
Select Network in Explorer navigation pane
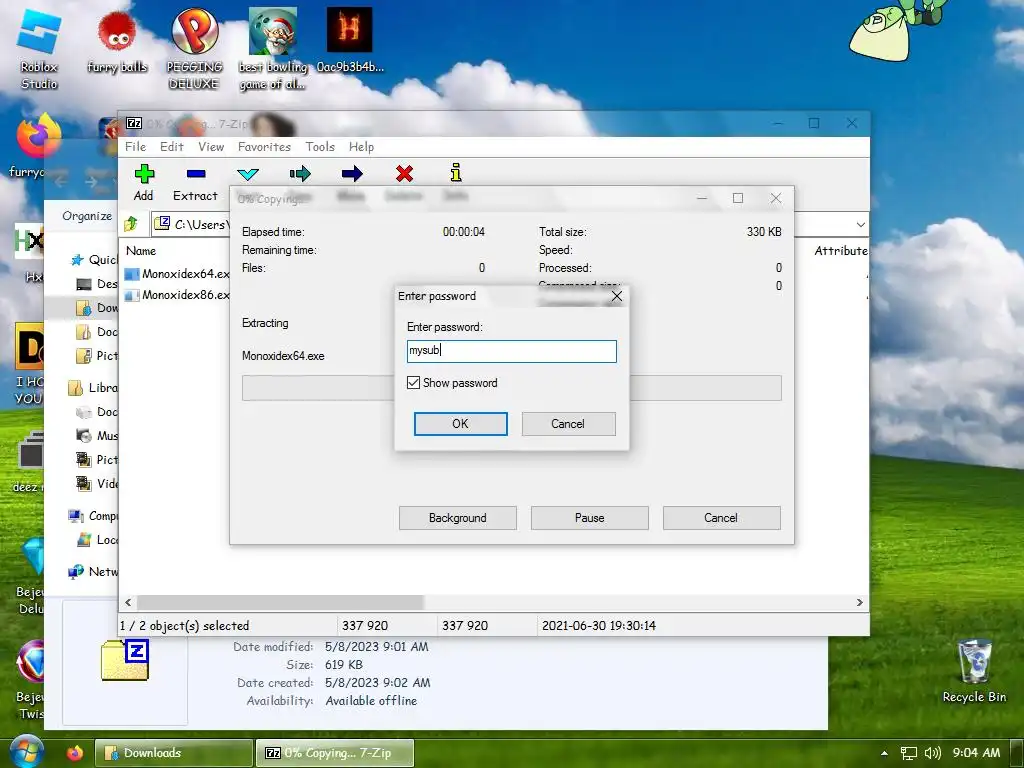(93, 572)
